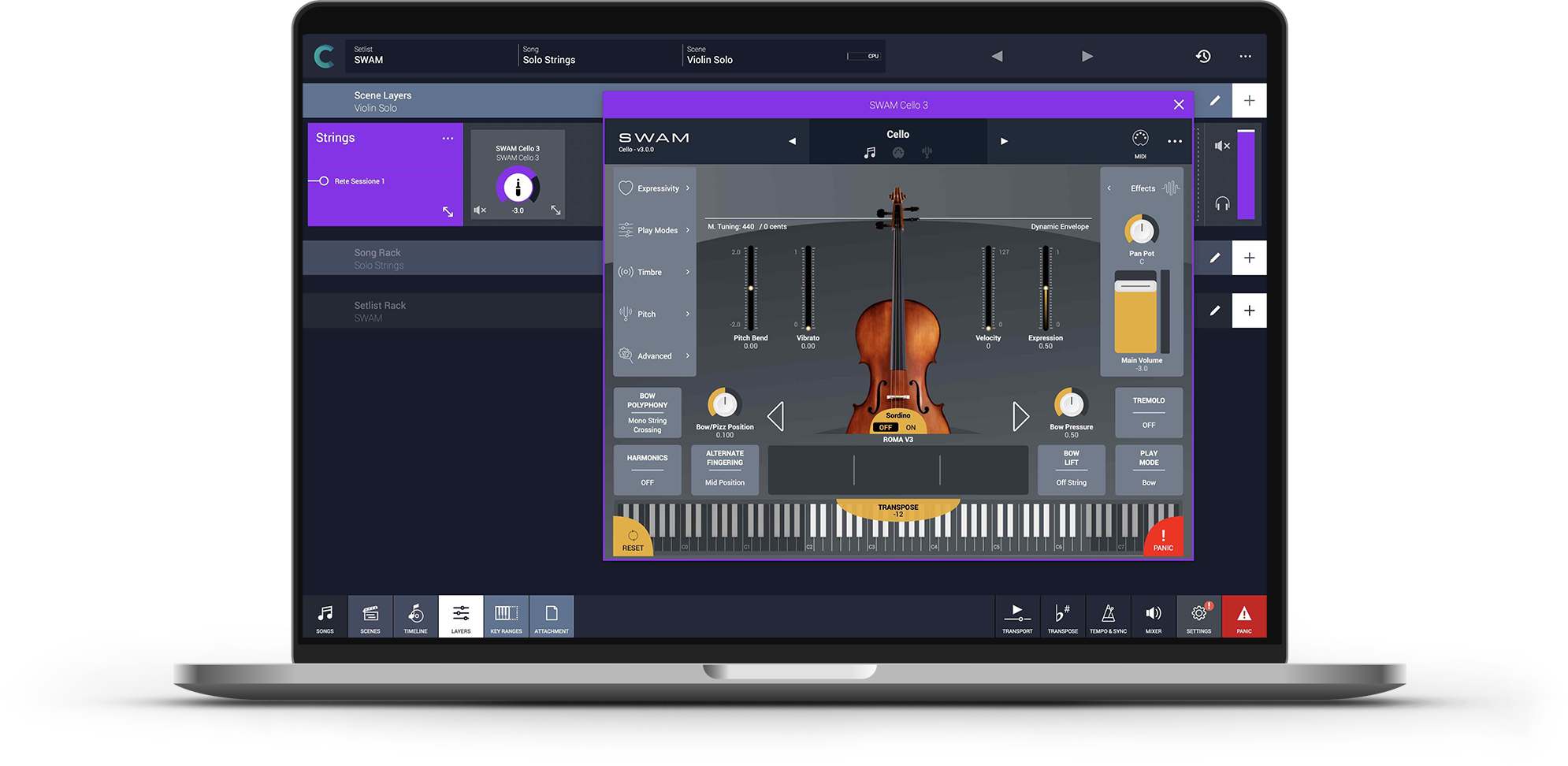Image resolution: width=1568 pixels, height=766 pixels.
Task: Go to next scene arrow in top bar
Action: click(x=1087, y=56)
